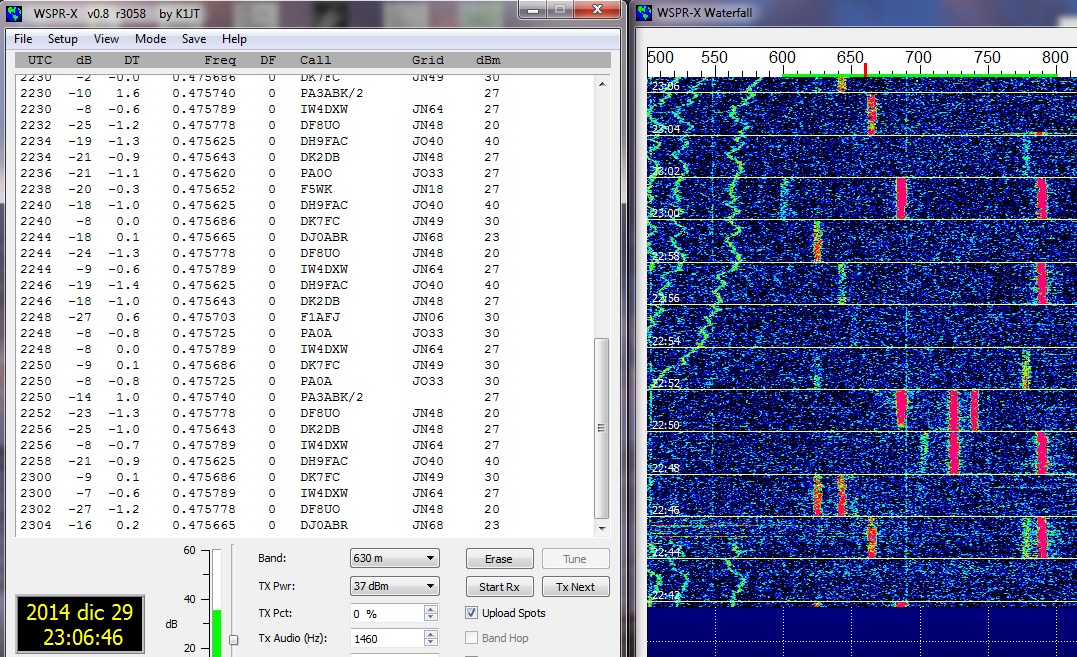Open the Help menu

point(234,39)
